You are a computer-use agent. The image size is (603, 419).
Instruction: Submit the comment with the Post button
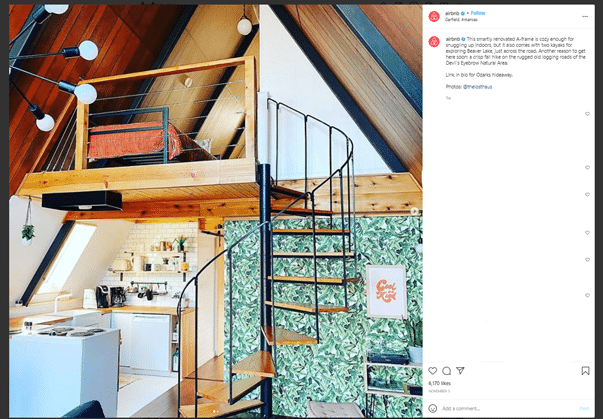[584, 408]
